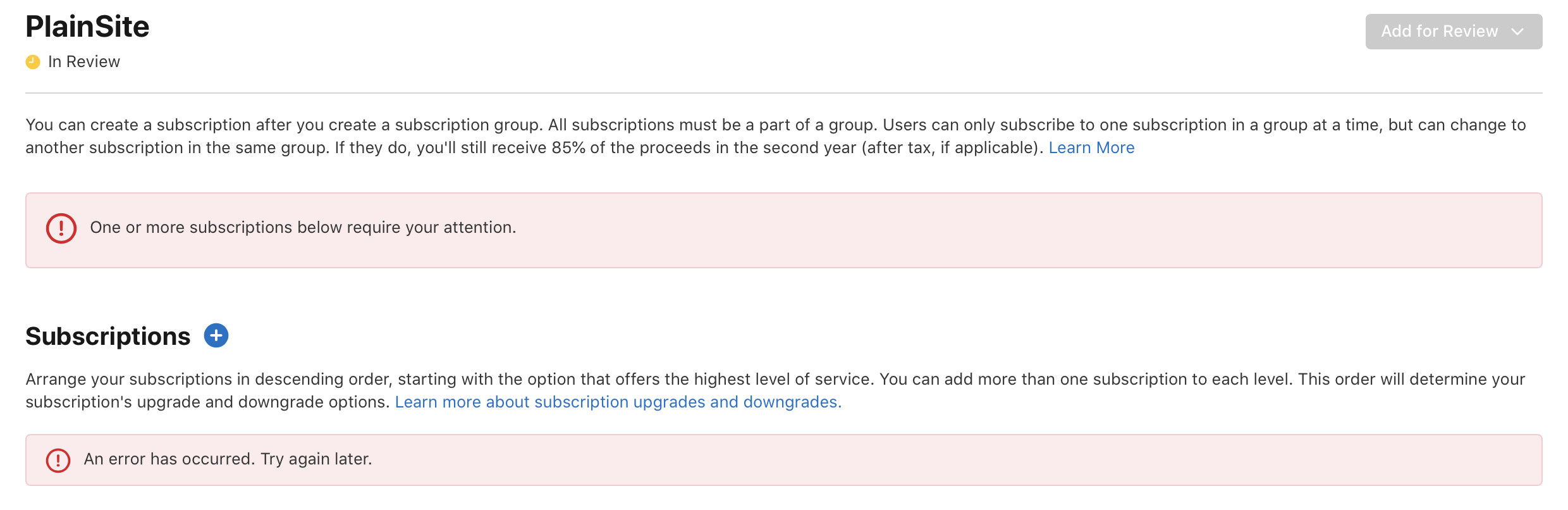The image size is (1568, 510).
Task: Click the 'Add for Review' button label
Action: pyautogui.click(x=1439, y=32)
